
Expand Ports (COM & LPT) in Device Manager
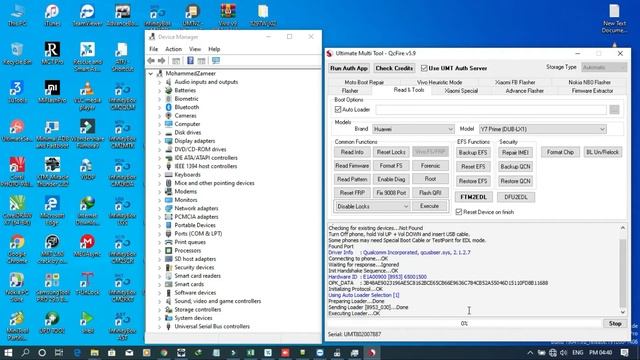click(160, 234)
